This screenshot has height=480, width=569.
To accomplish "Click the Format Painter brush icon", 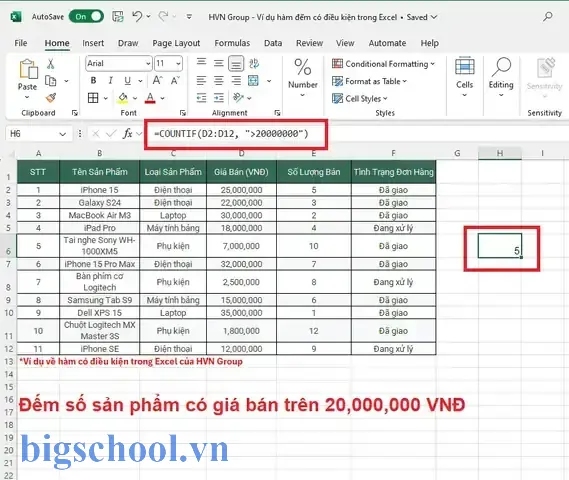I will point(51,98).
